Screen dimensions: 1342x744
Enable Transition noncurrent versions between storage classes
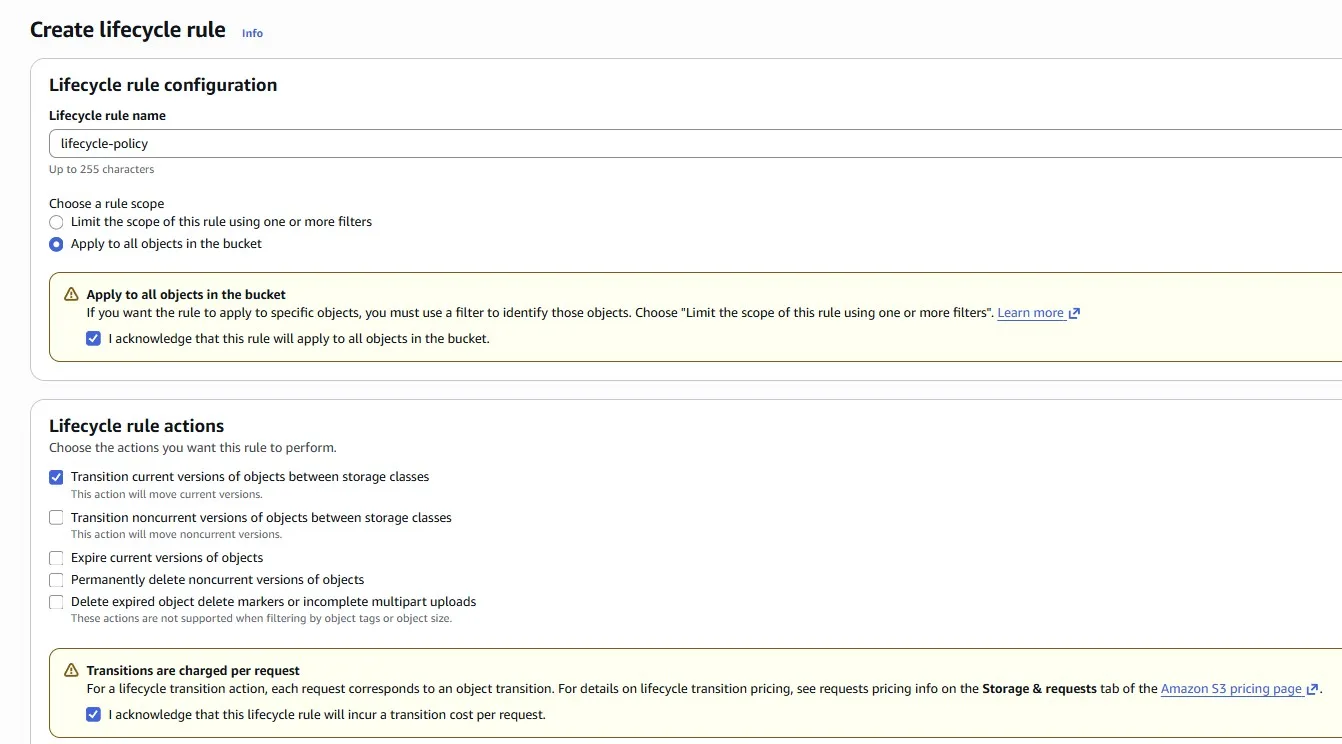coord(57,518)
